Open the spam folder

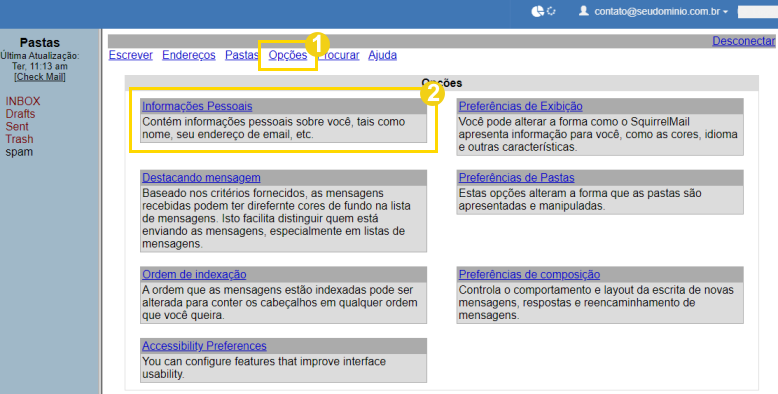19,152
